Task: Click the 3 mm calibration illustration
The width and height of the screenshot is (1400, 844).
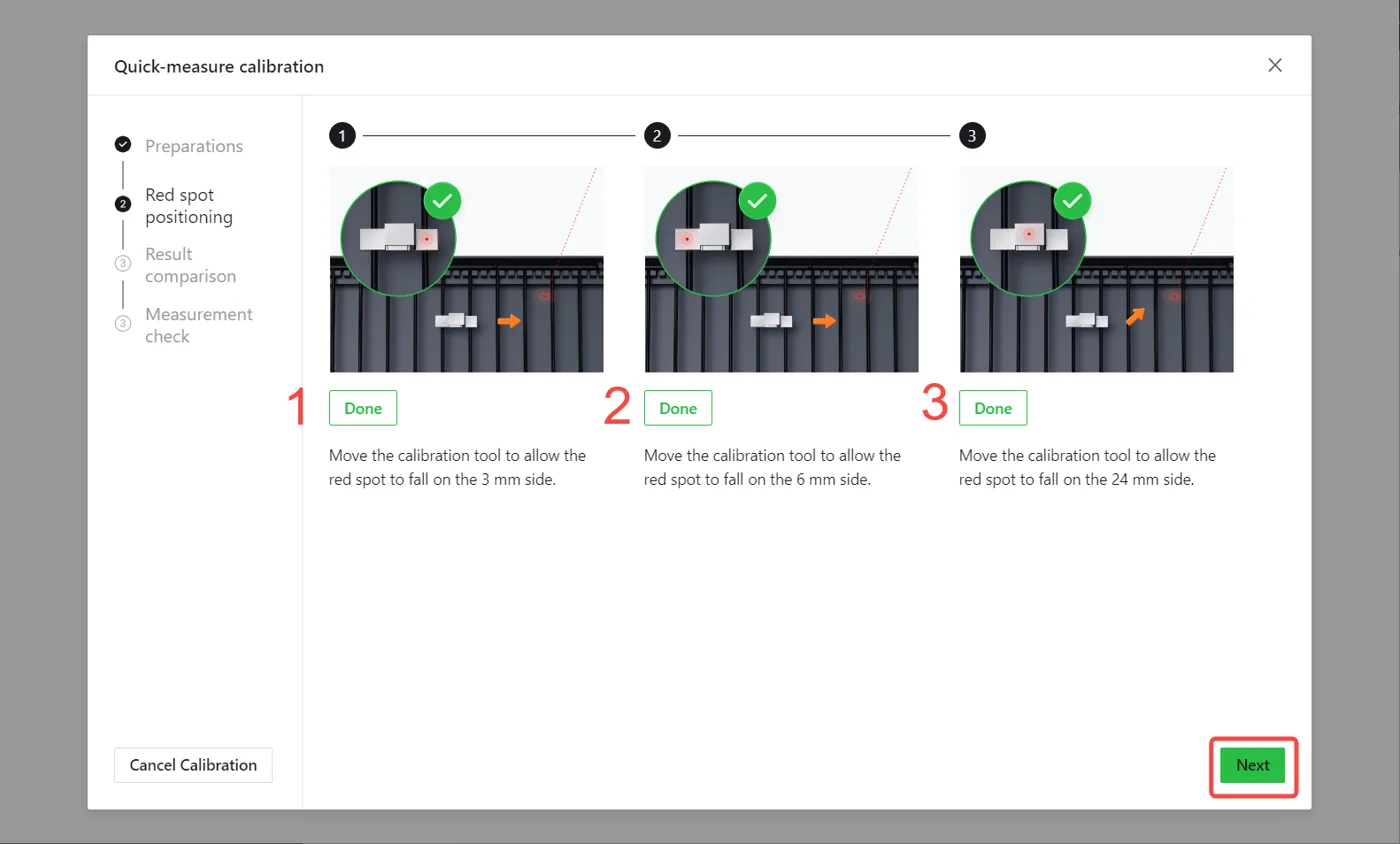Action: (x=466, y=270)
